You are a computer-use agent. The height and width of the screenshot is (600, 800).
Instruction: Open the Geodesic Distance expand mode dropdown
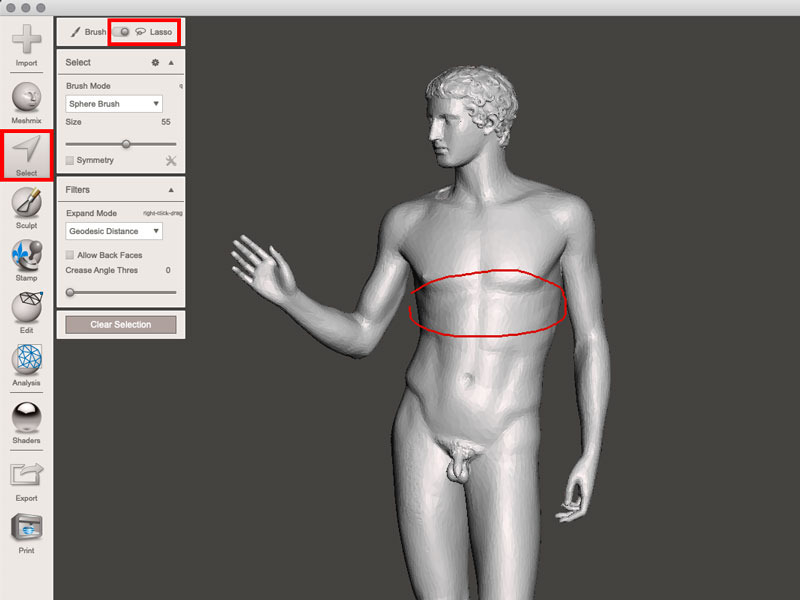click(114, 231)
